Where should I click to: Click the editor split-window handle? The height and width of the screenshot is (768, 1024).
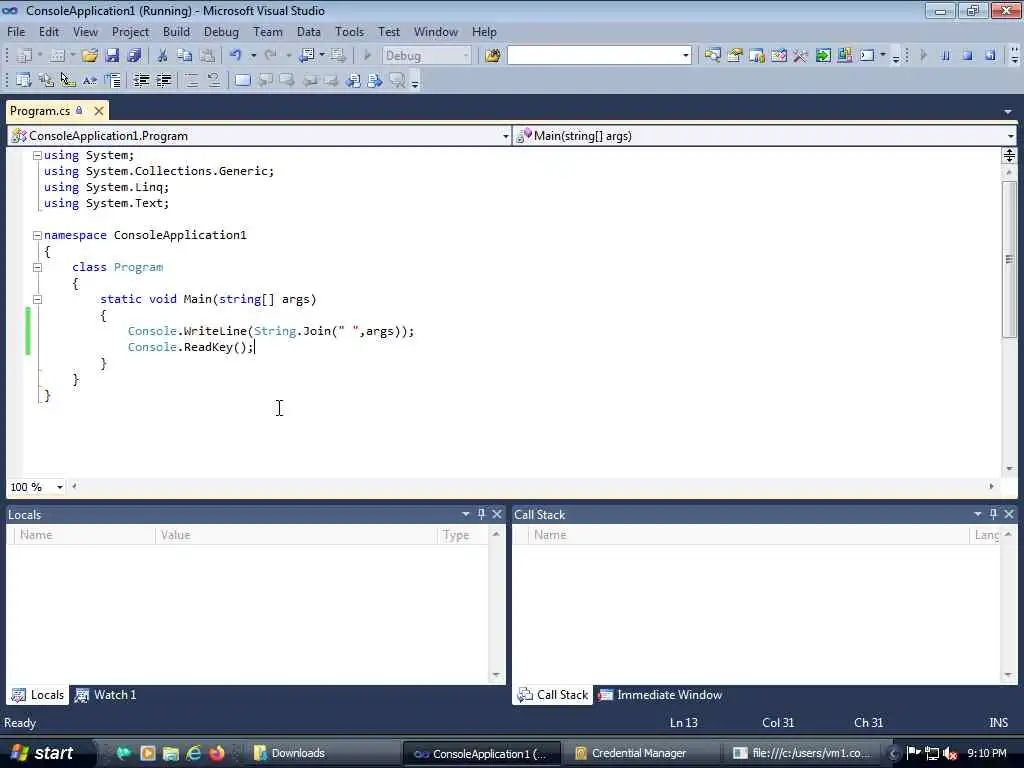1009,155
